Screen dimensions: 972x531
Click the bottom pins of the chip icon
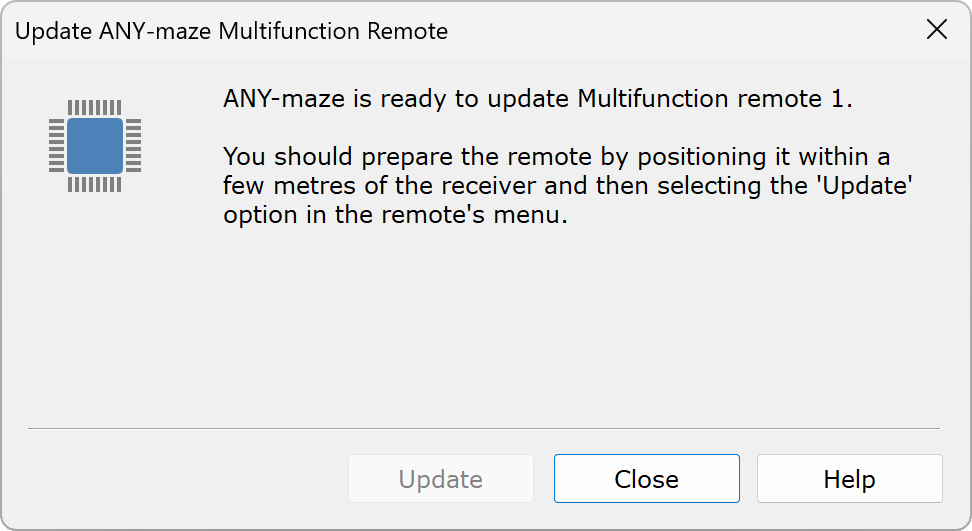point(95,184)
